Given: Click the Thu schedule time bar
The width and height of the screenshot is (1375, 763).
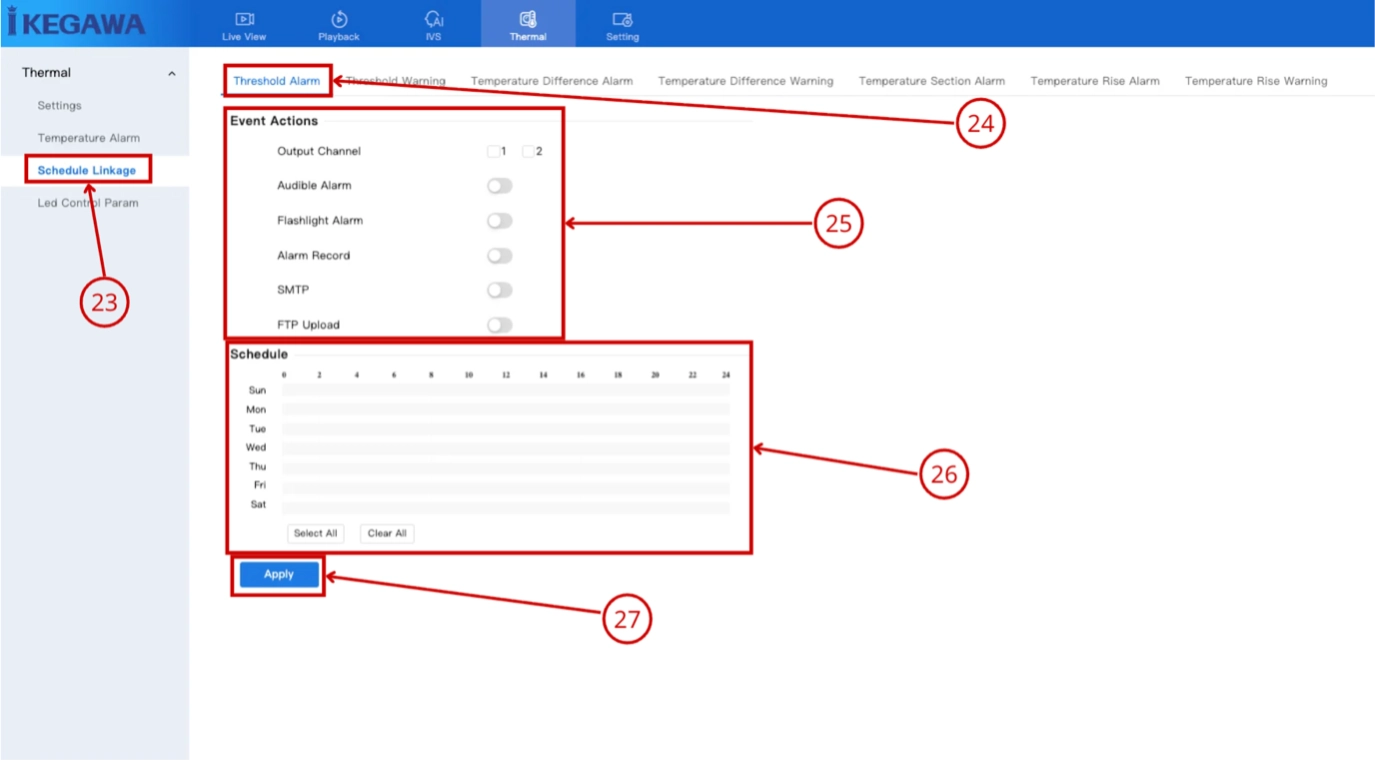Looking at the screenshot, I should 506,467.
